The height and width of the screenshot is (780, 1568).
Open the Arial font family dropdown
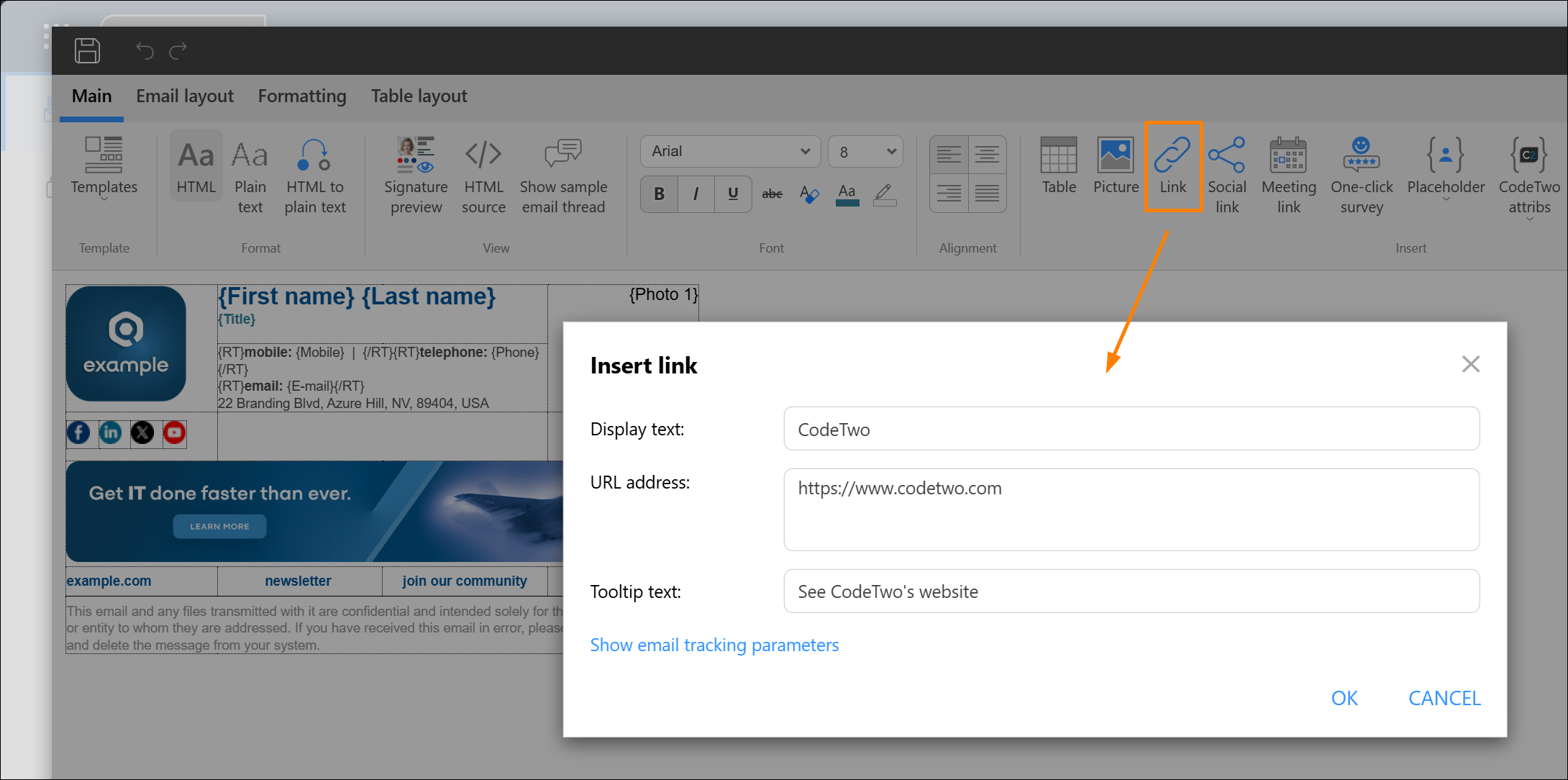pyautogui.click(x=730, y=151)
